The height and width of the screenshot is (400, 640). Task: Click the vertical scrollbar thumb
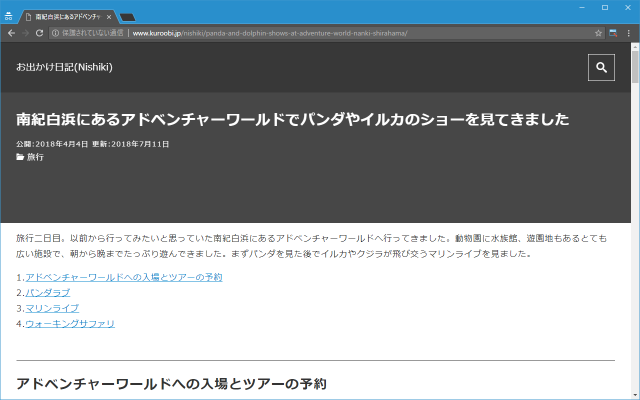point(635,67)
